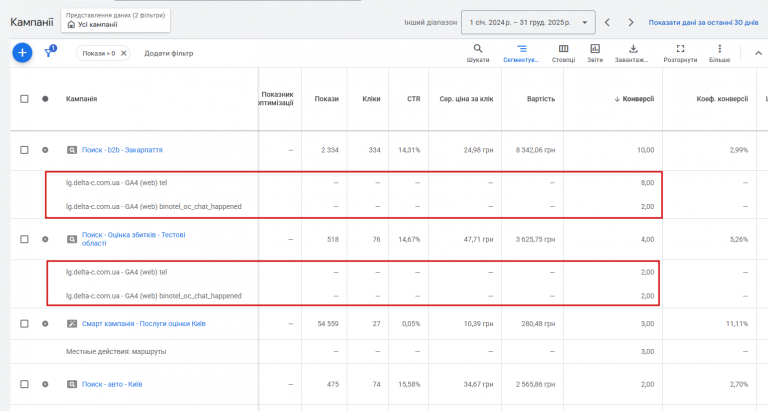
Task: Open the filter funnel icon
Action: [x=49, y=53]
